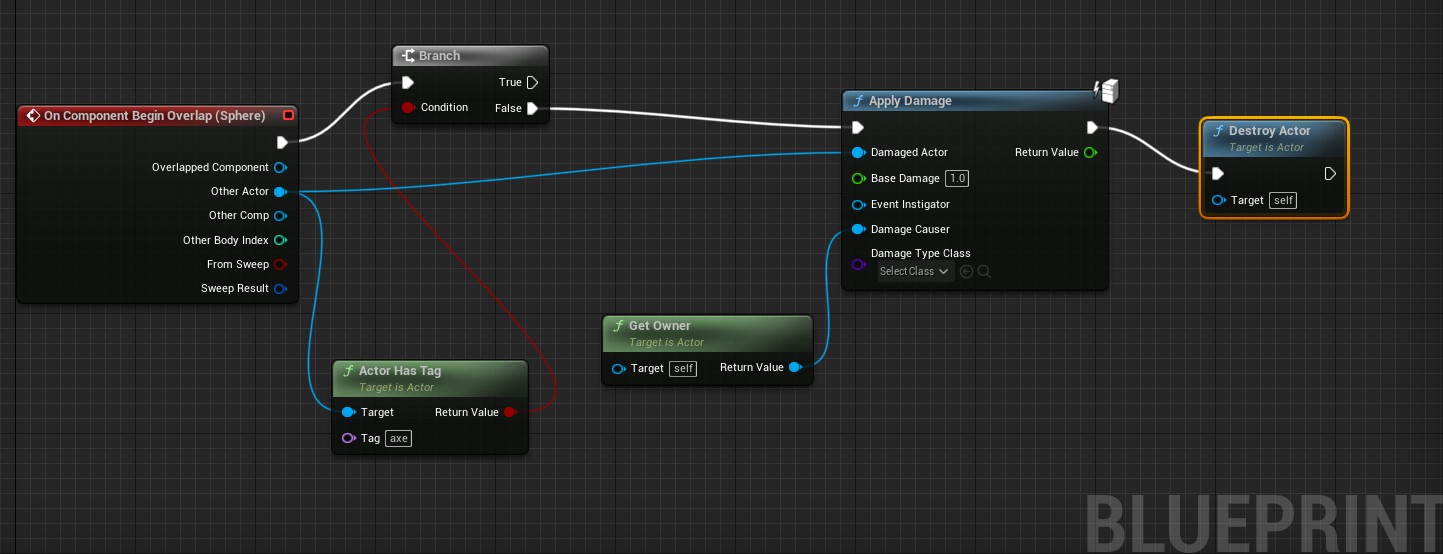Click the Apply Damage Return Value pin
The image size is (1443, 554).
(x=1090, y=153)
